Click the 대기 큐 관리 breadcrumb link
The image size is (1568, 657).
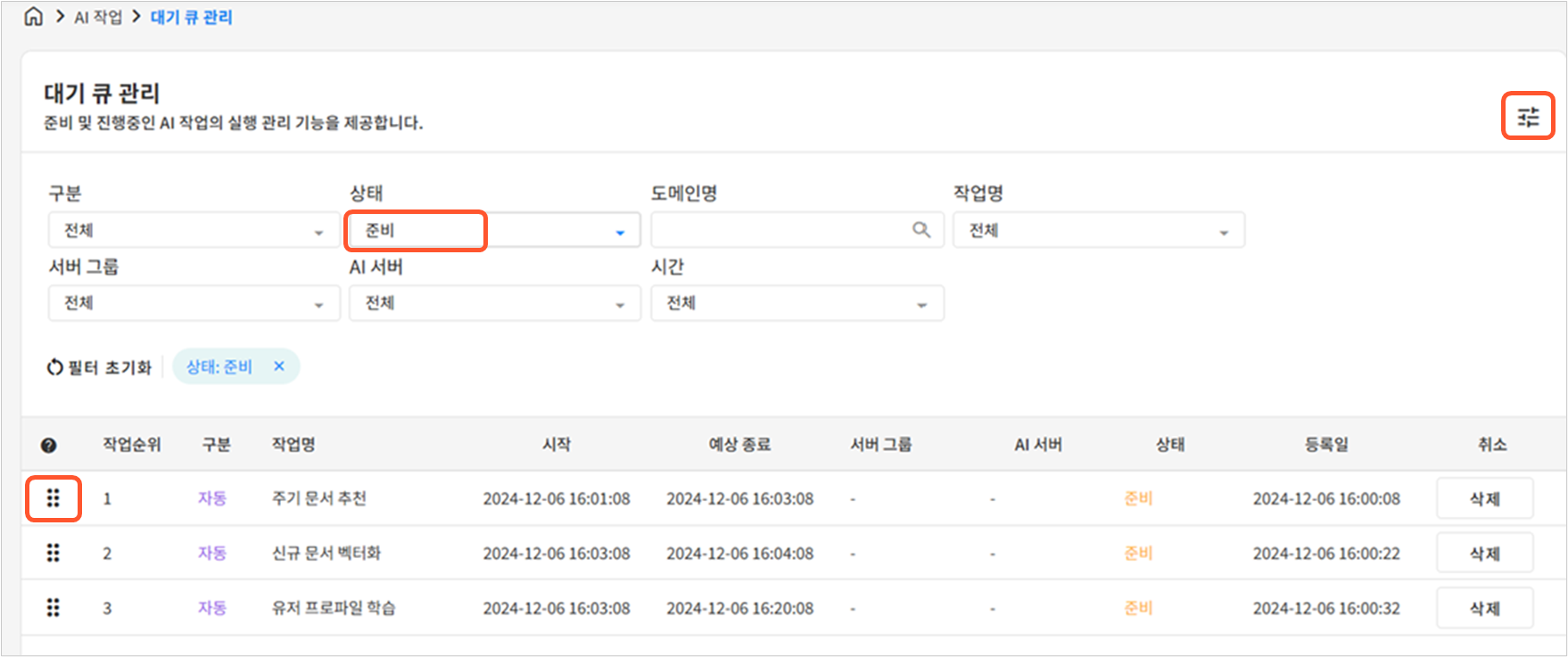point(191,18)
